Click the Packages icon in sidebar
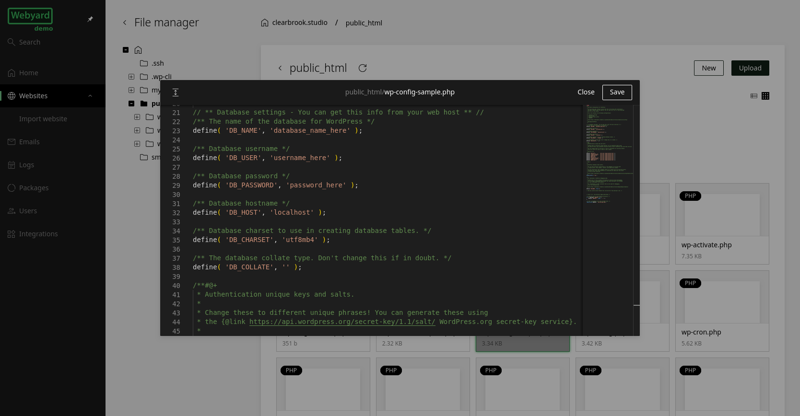The width and height of the screenshot is (800, 416). coord(11,188)
